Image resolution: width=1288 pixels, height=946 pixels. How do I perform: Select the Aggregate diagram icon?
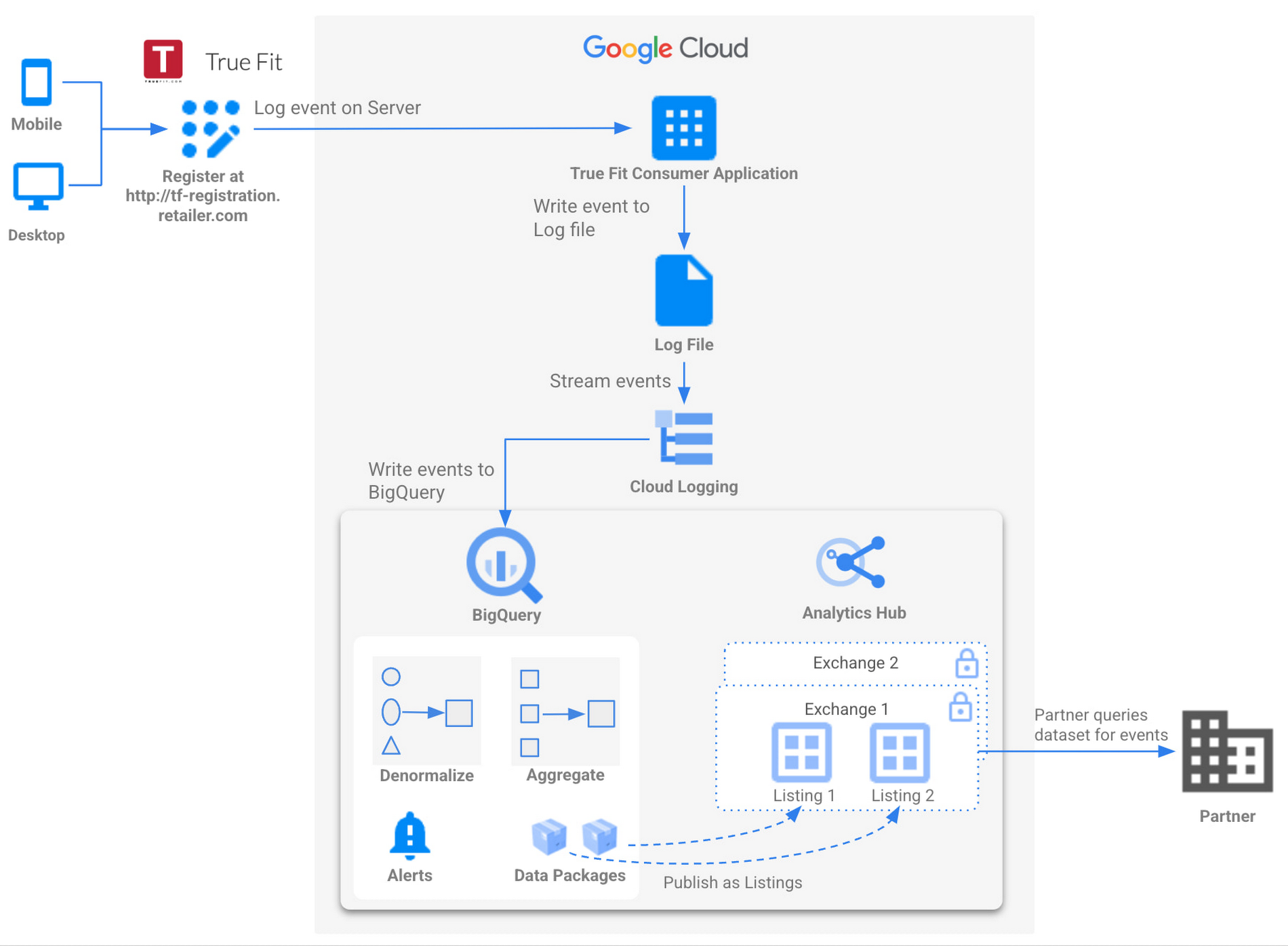(565, 711)
